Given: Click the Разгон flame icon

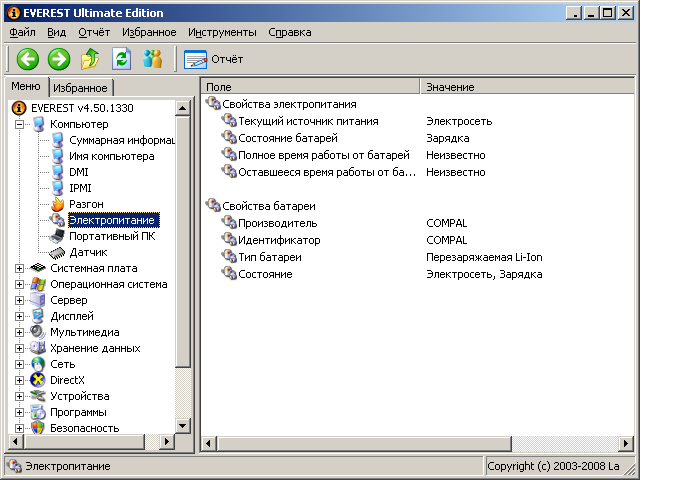Looking at the screenshot, I should point(57,204).
